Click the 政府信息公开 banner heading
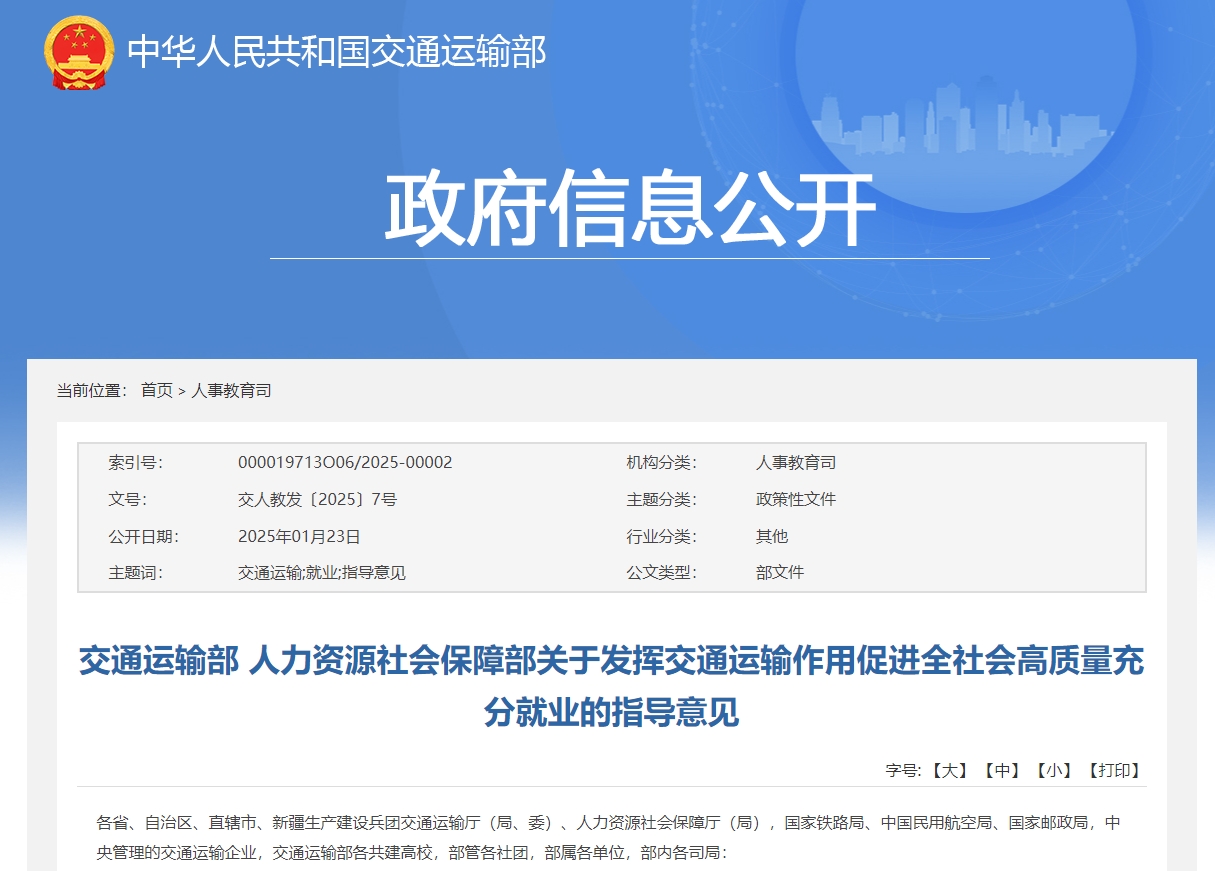This screenshot has height=871, width=1215. 630,209
